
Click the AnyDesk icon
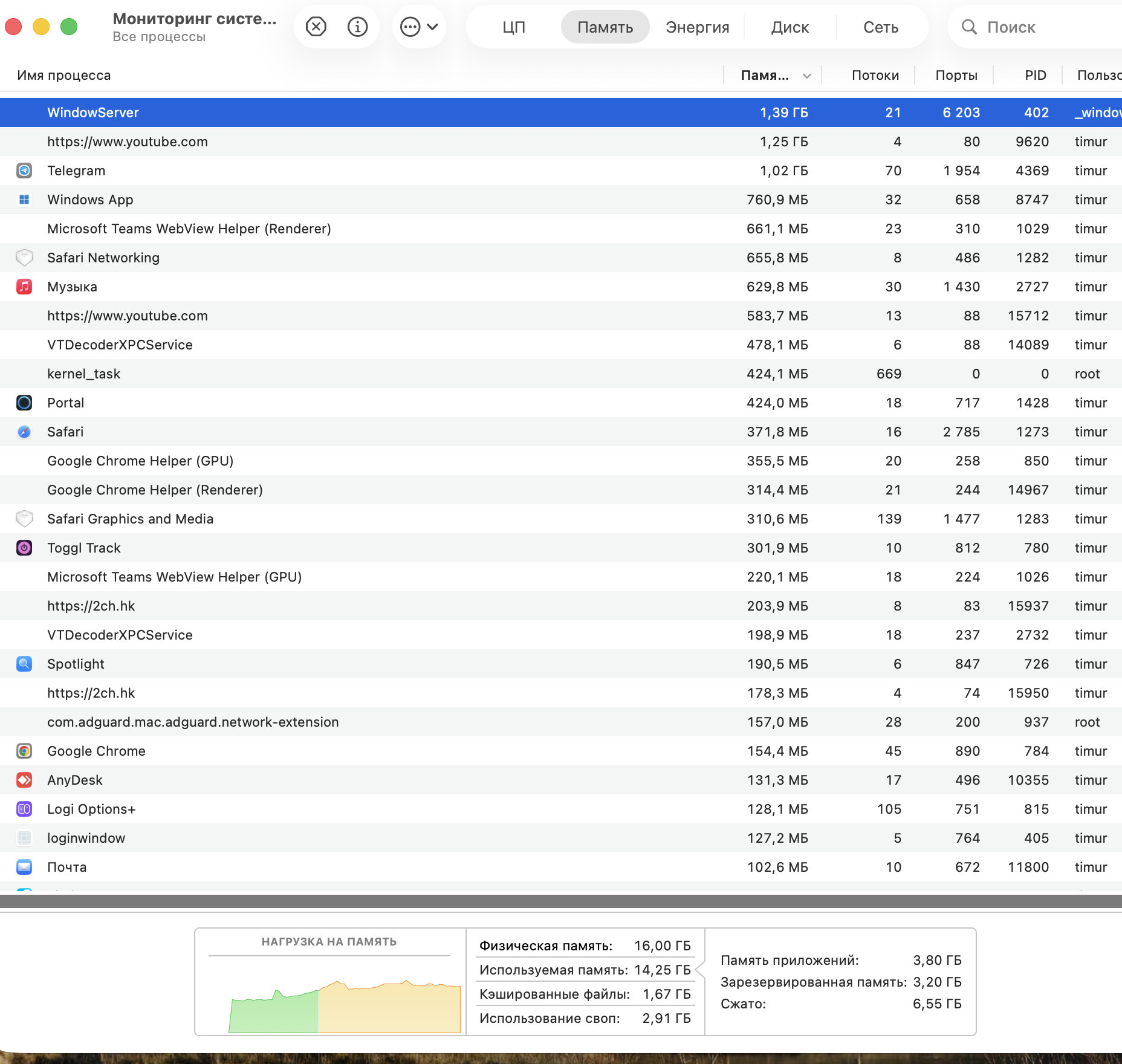pyautogui.click(x=24, y=780)
